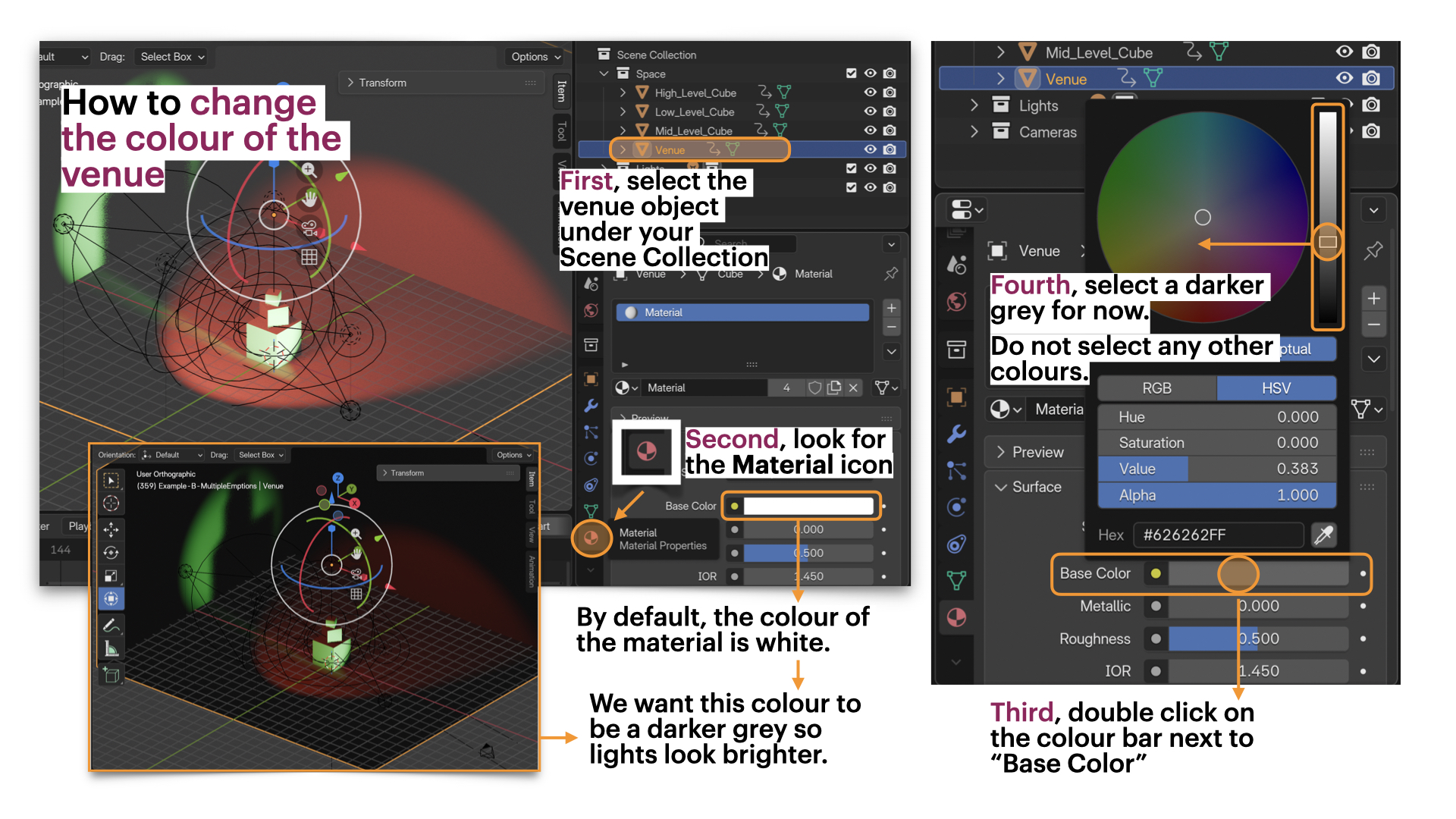The width and height of the screenshot is (1456, 819).
Task: Uncheck the Space collection exclude checkbox
Action: pos(851,74)
